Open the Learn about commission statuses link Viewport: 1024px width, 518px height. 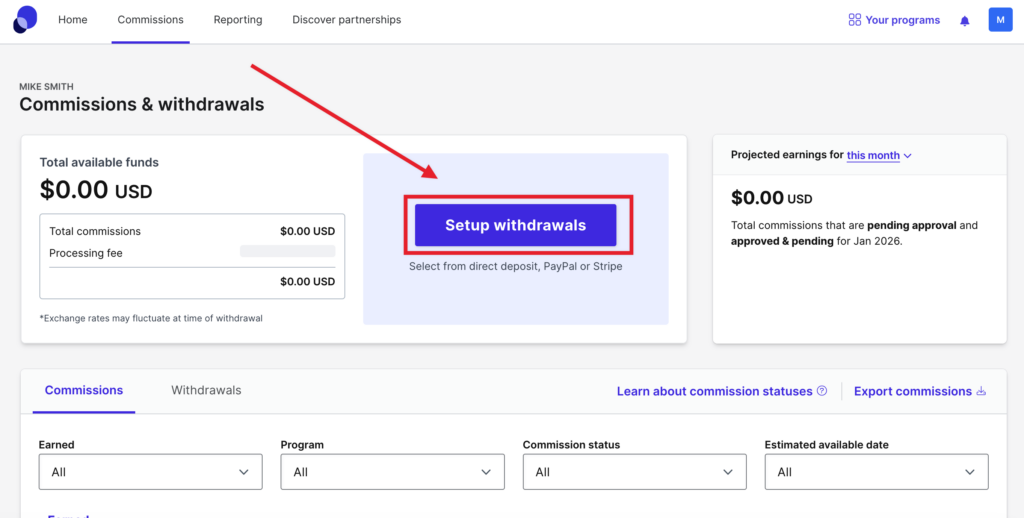714,391
